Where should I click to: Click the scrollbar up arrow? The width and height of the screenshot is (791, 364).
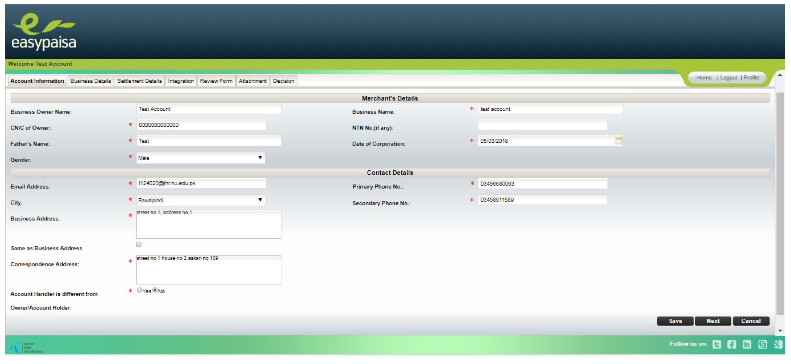(x=781, y=76)
